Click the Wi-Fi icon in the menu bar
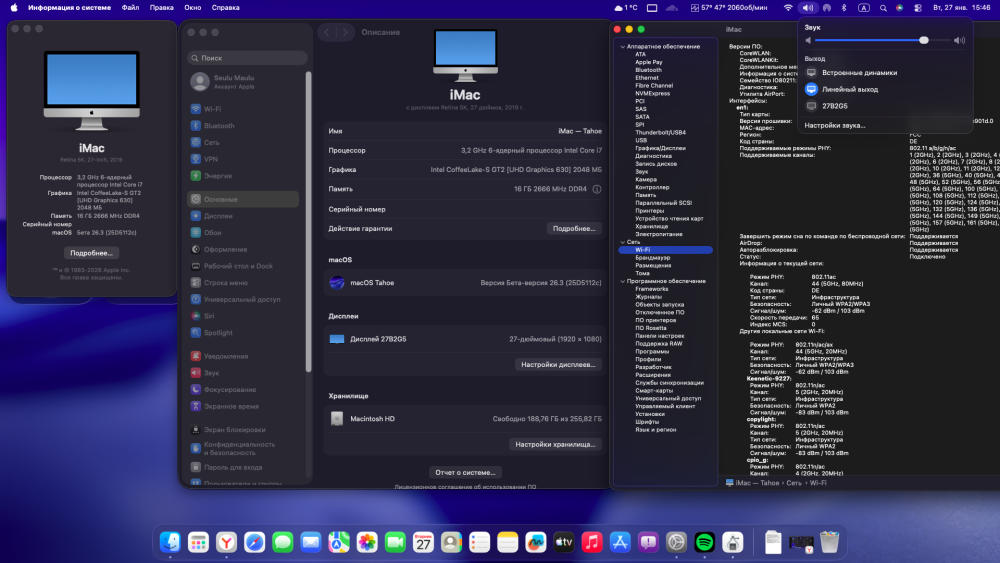The height and width of the screenshot is (563, 1000). coord(788,8)
